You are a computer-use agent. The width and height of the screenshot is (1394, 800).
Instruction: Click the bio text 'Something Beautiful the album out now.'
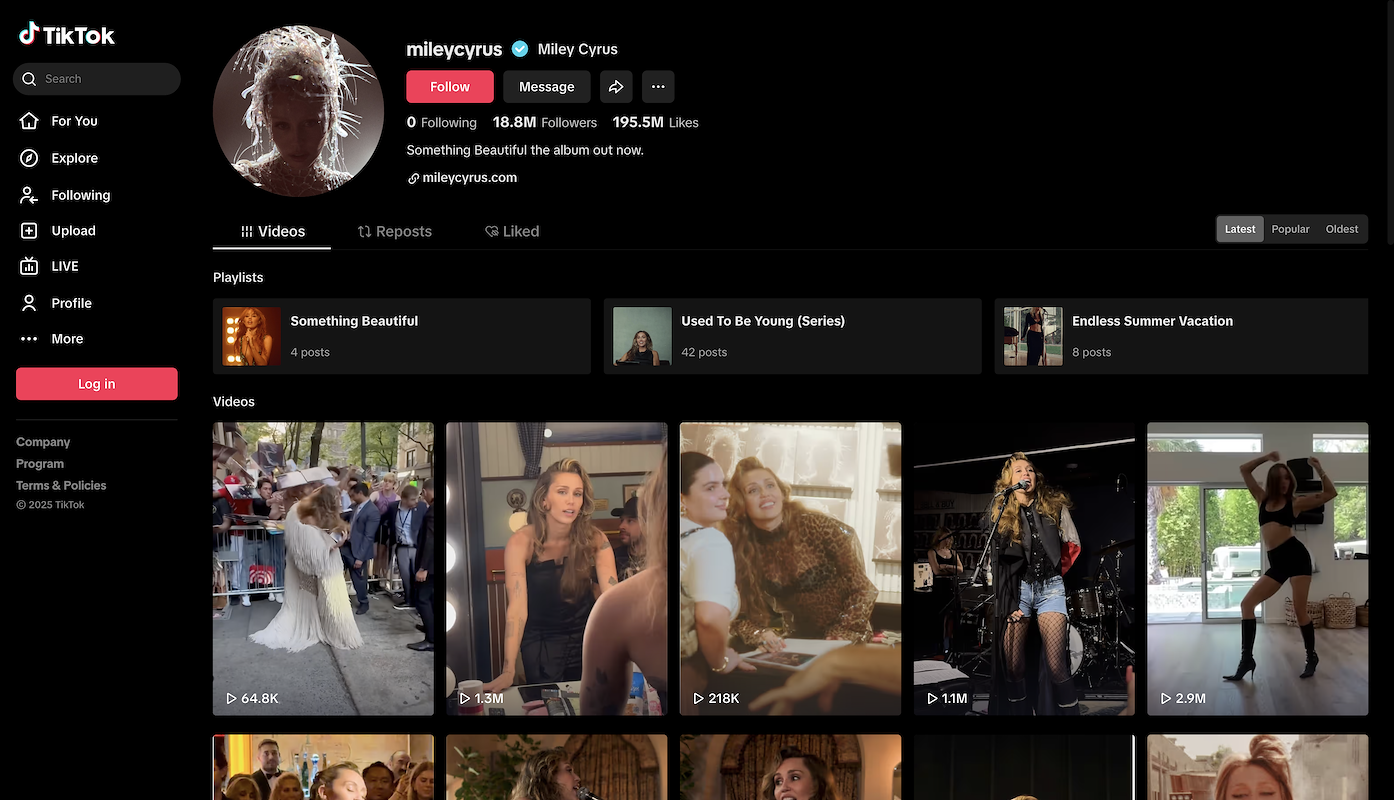(x=525, y=150)
